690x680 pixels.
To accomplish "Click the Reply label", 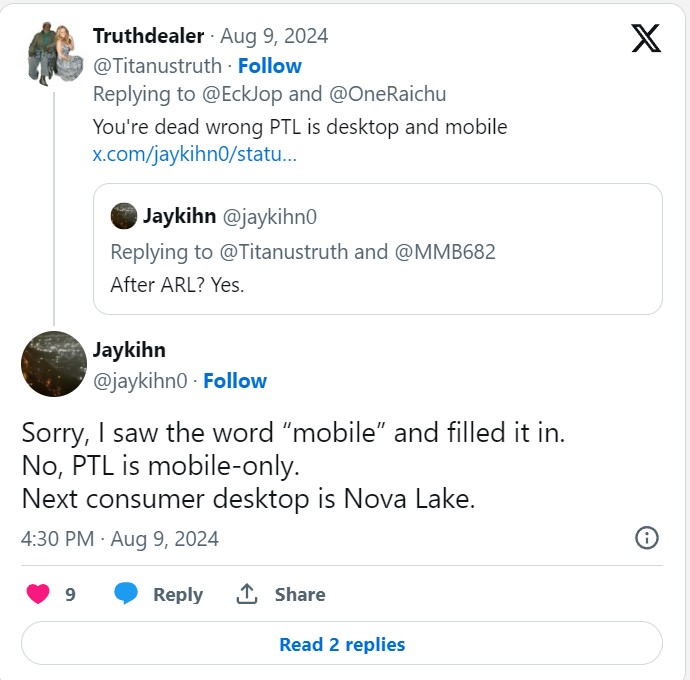I will pos(178,594).
